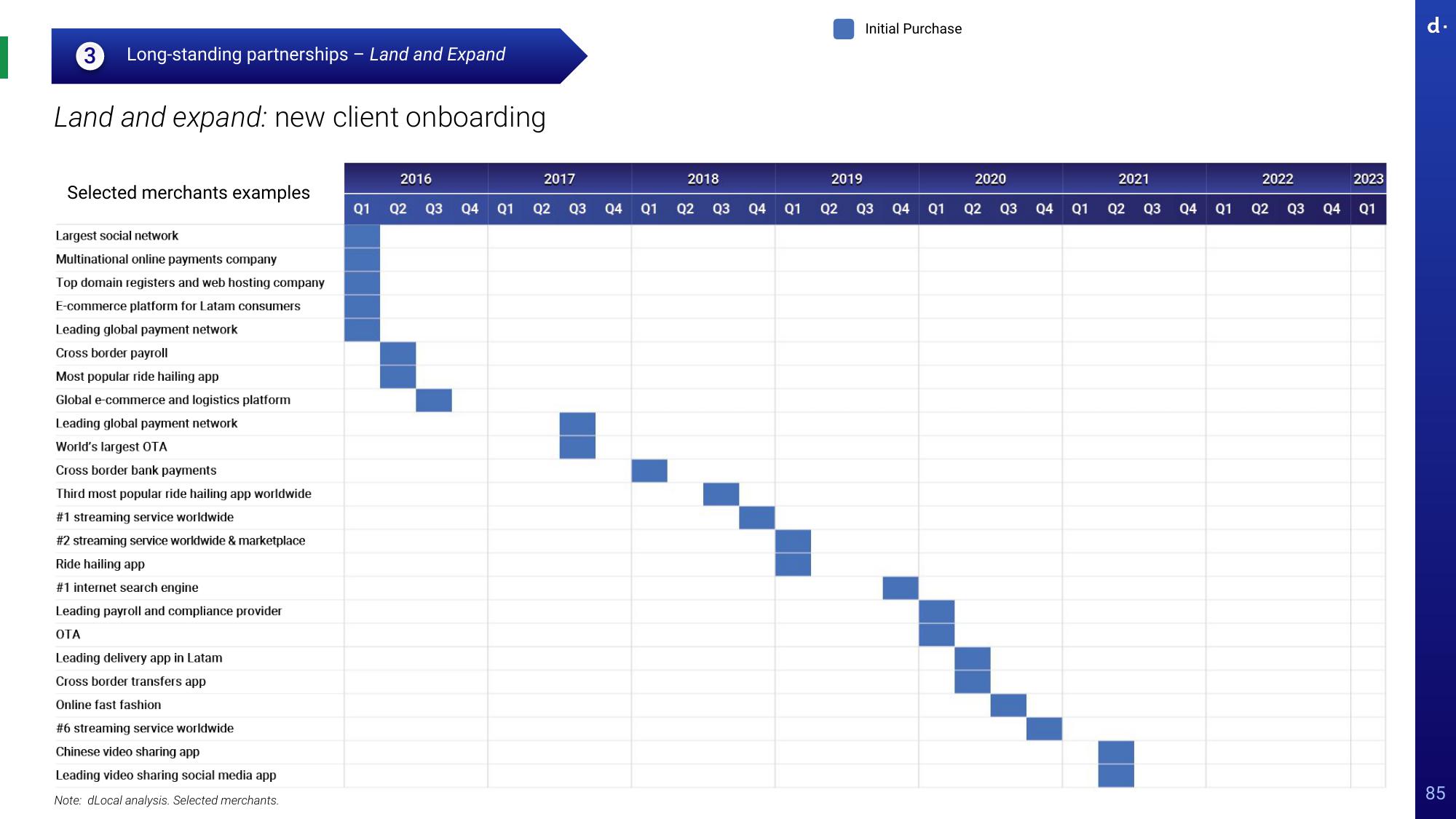1456x819 pixels.
Task: Click the 2016 Q1 initial purchase marker
Action: click(362, 236)
